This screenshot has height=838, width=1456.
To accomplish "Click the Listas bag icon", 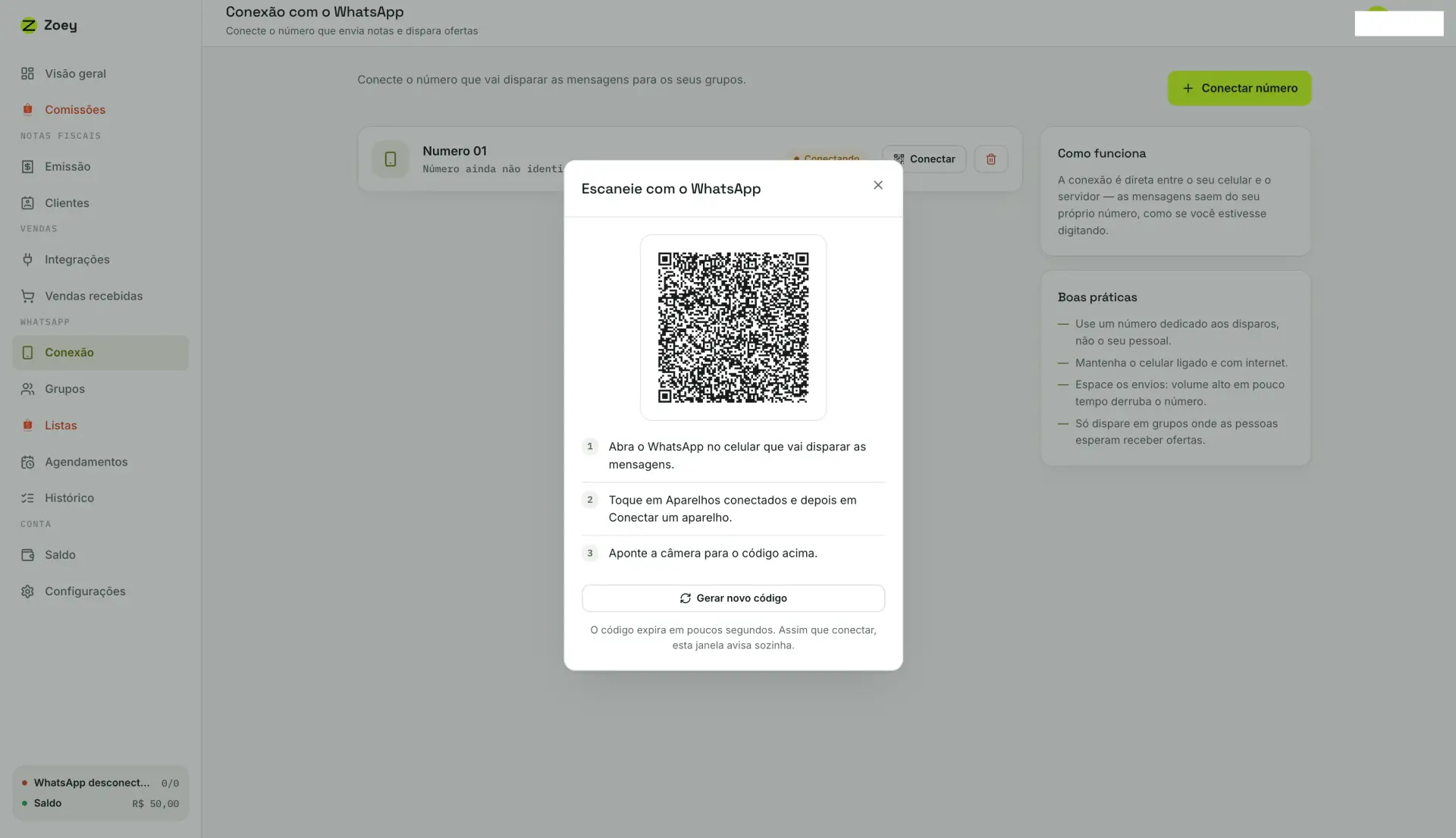I will [x=27, y=425].
